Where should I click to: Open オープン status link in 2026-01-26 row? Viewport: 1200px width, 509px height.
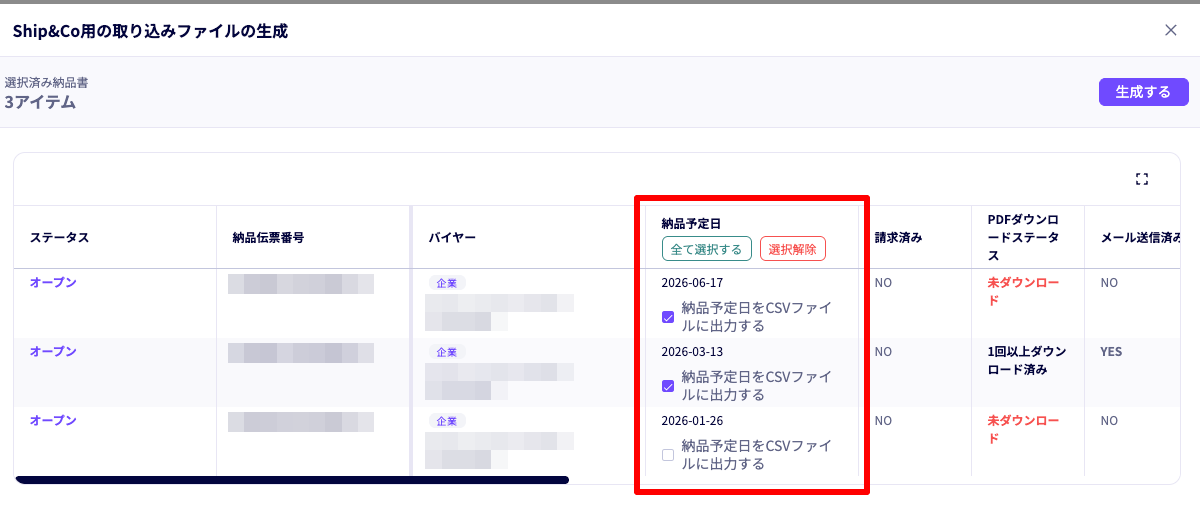53,421
